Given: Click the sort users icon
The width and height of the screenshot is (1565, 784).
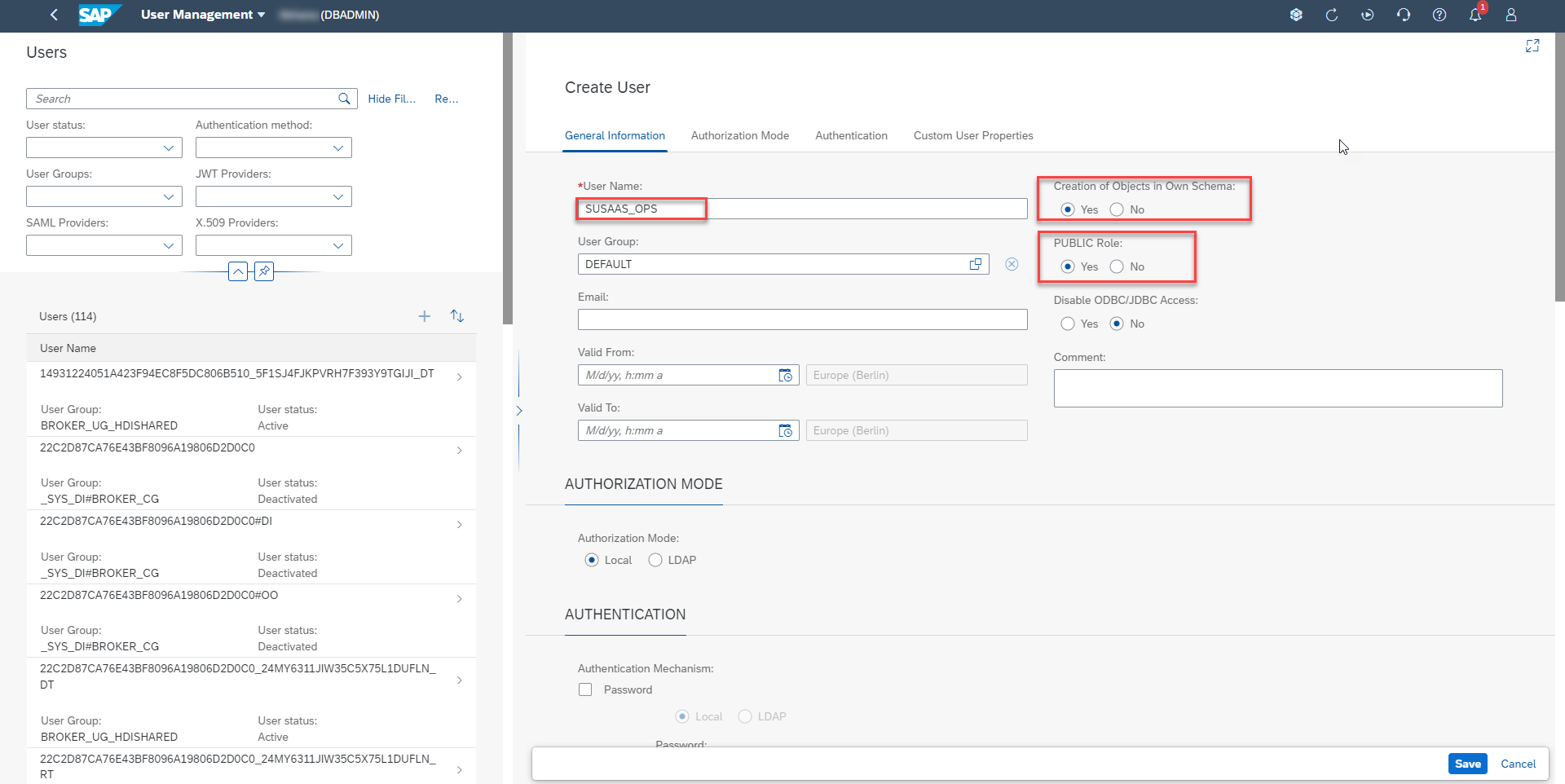Looking at the screenshot, I should (457, 316).
